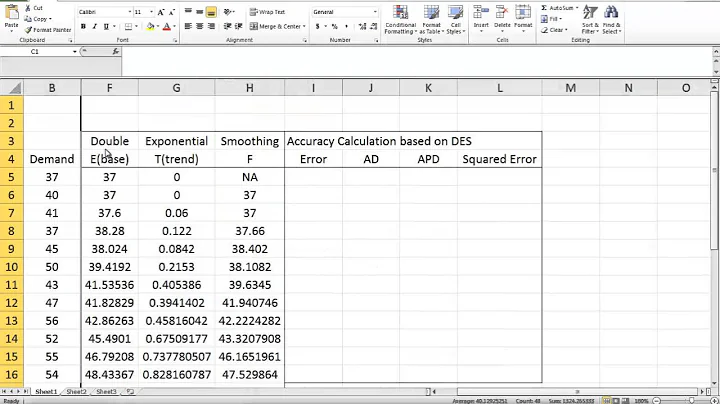Open Find & Select binoculars menu

(x=611, y=20)
